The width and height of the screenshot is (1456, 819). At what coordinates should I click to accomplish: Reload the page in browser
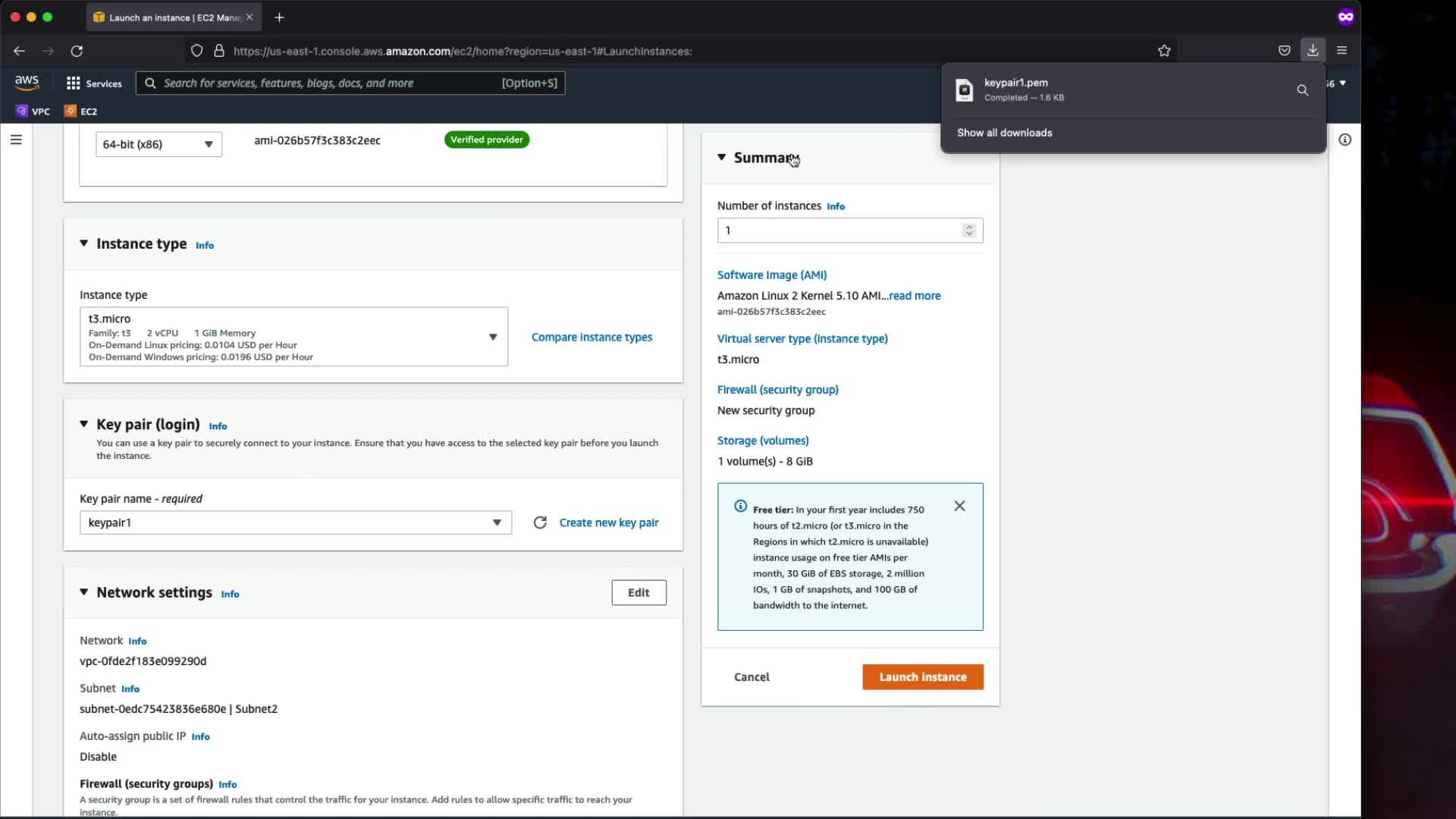click(x=77, y=51)
